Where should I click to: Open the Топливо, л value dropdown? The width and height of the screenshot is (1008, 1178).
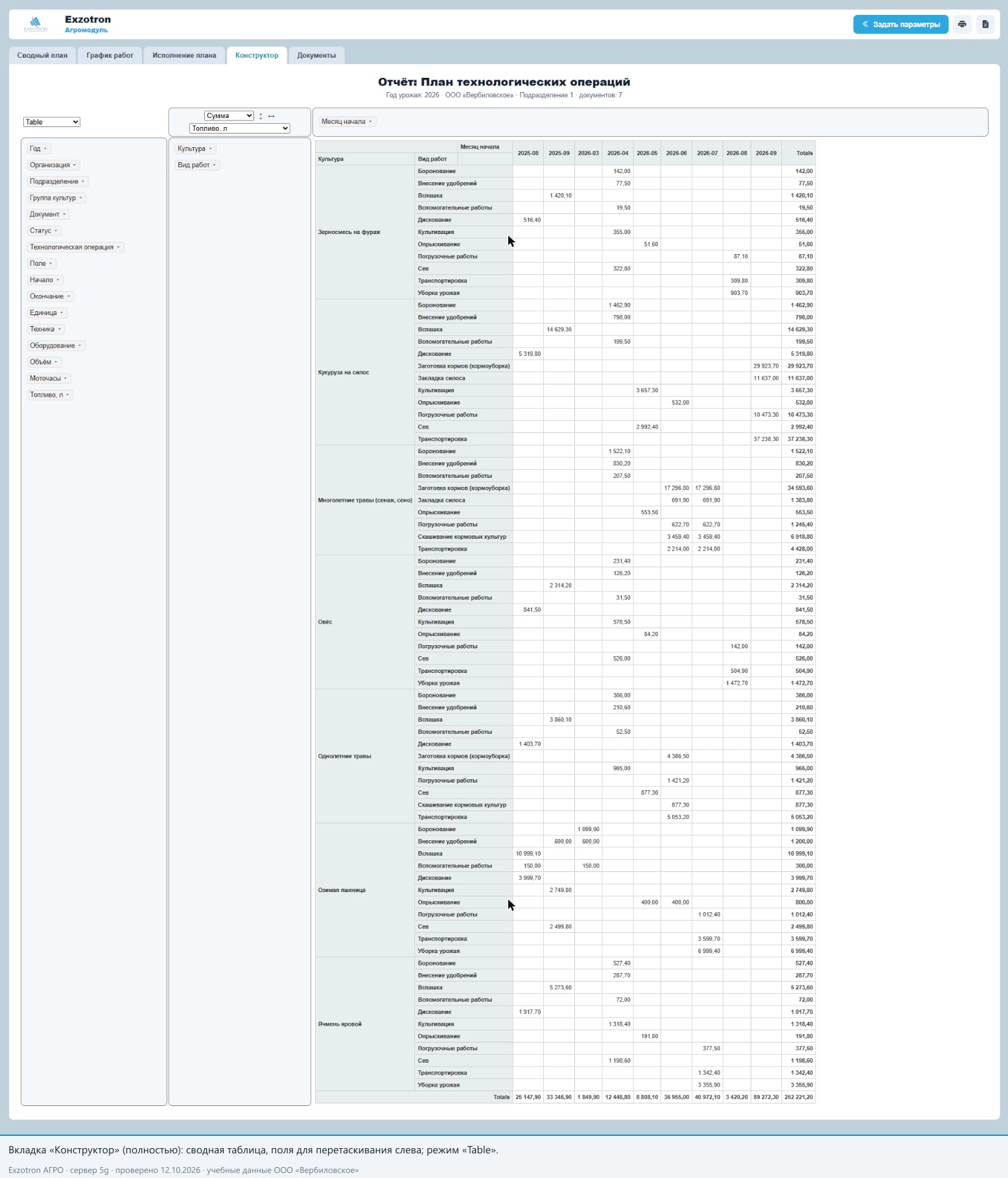[x=240, y=128]
